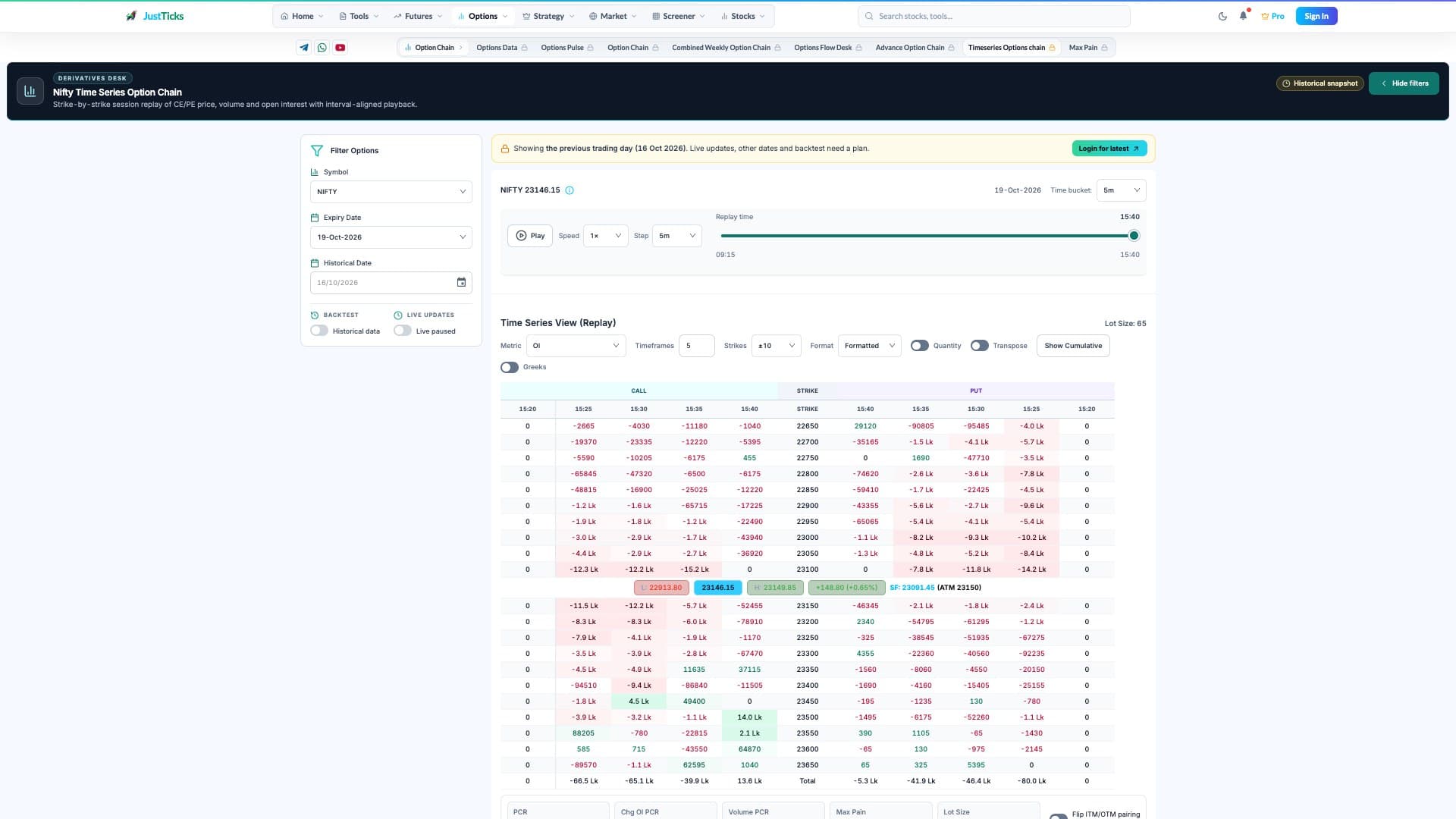This screenshot has height=819, width=1456.
Task: Click the lock icon beside Options Data
Action: click(524, 48)
